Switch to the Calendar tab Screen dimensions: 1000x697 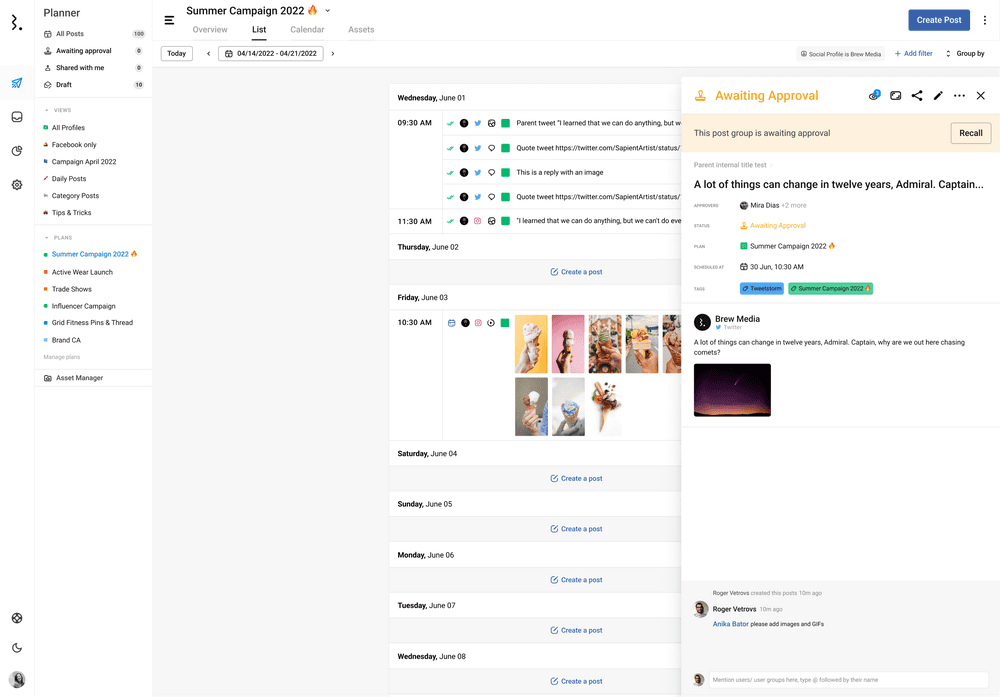tap(307, 30)
